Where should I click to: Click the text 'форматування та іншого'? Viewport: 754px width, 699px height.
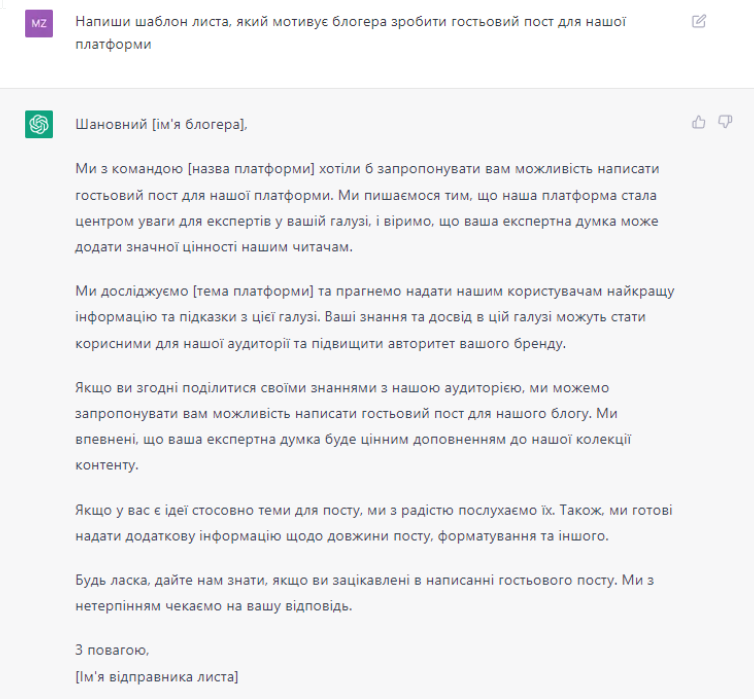pos(522,536)
